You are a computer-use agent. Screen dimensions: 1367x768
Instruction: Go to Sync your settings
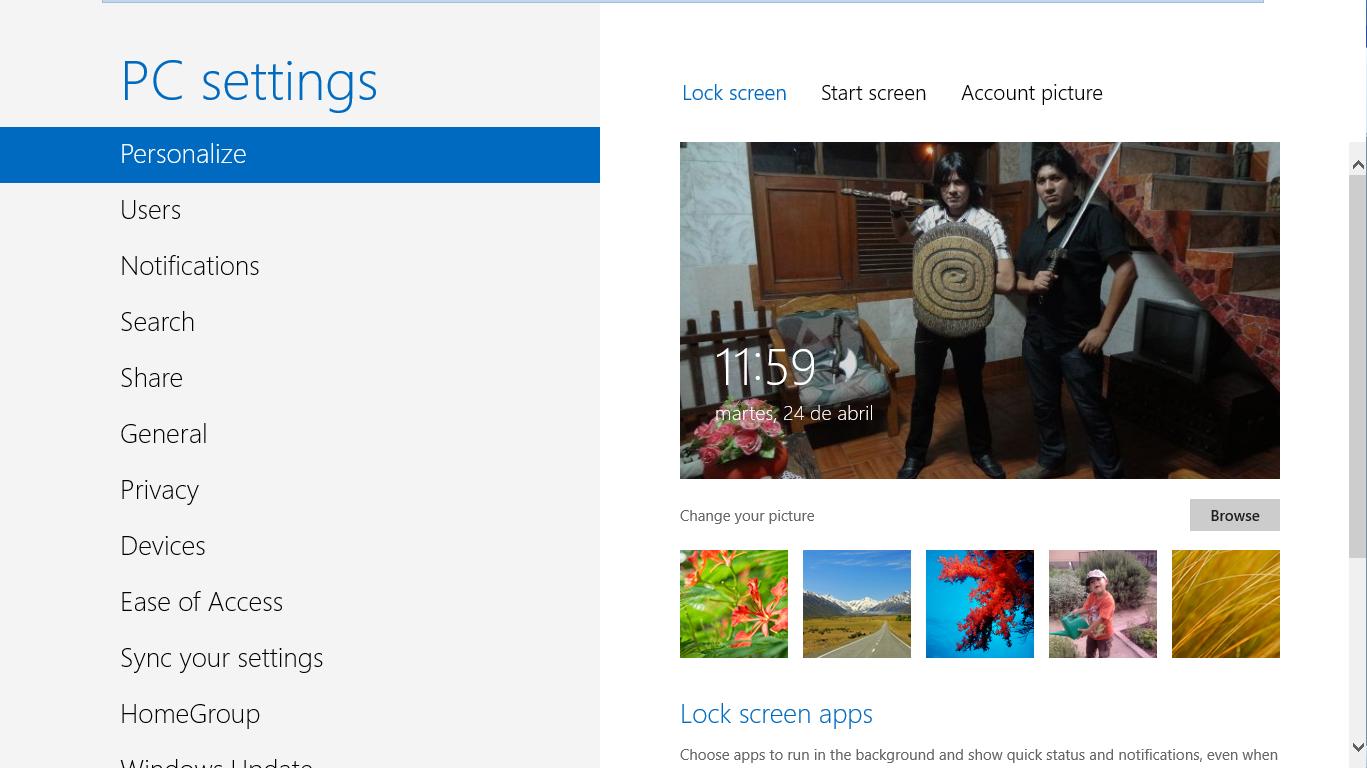pyautogui.click(x=222, y=658)
